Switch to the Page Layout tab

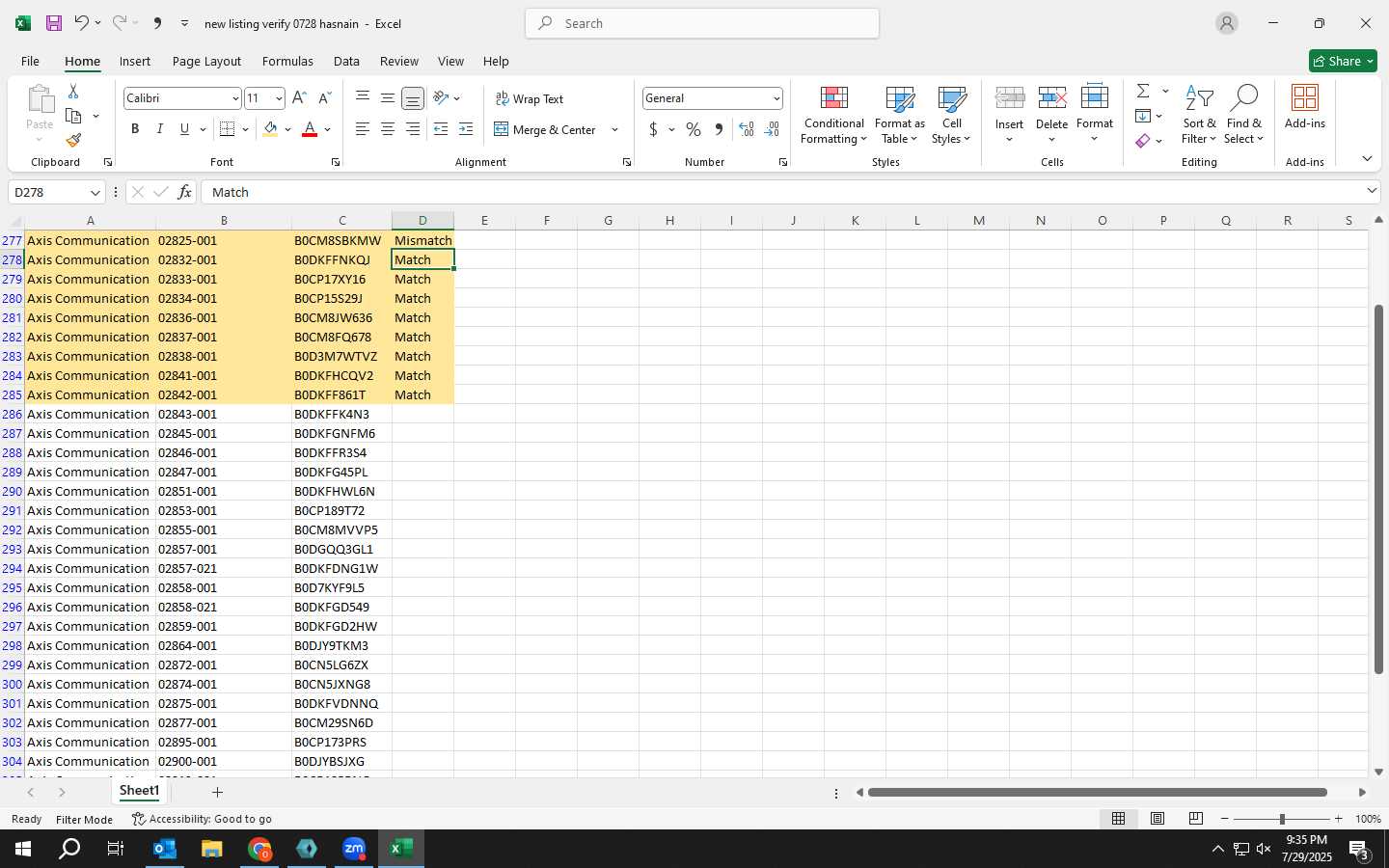(x=206, y=61)
